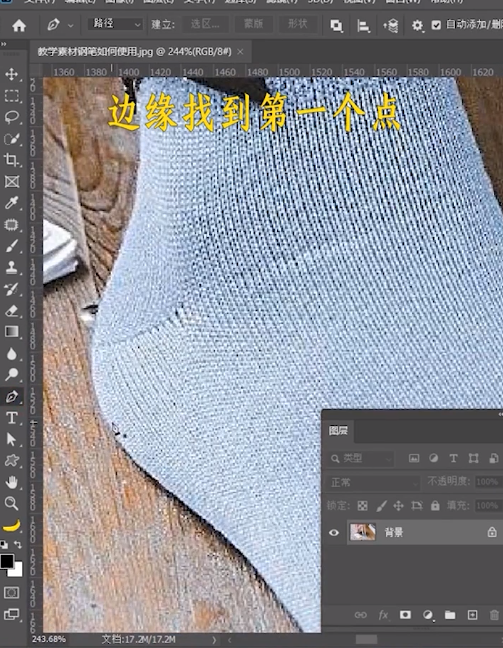Reset default foreground and background colors

tap(3, 544)
